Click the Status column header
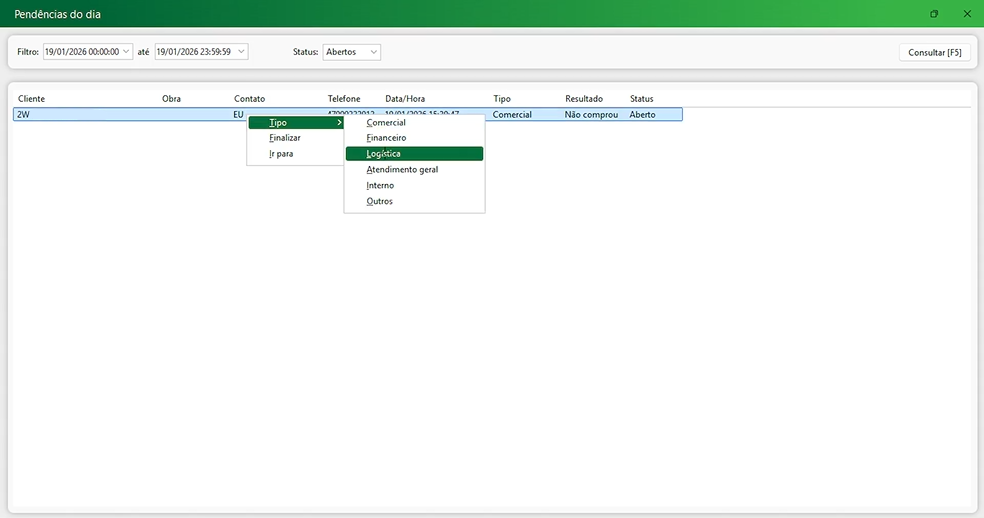Image resolution: width=984 pixels, height=518 pixels. [x=641, y=99]
